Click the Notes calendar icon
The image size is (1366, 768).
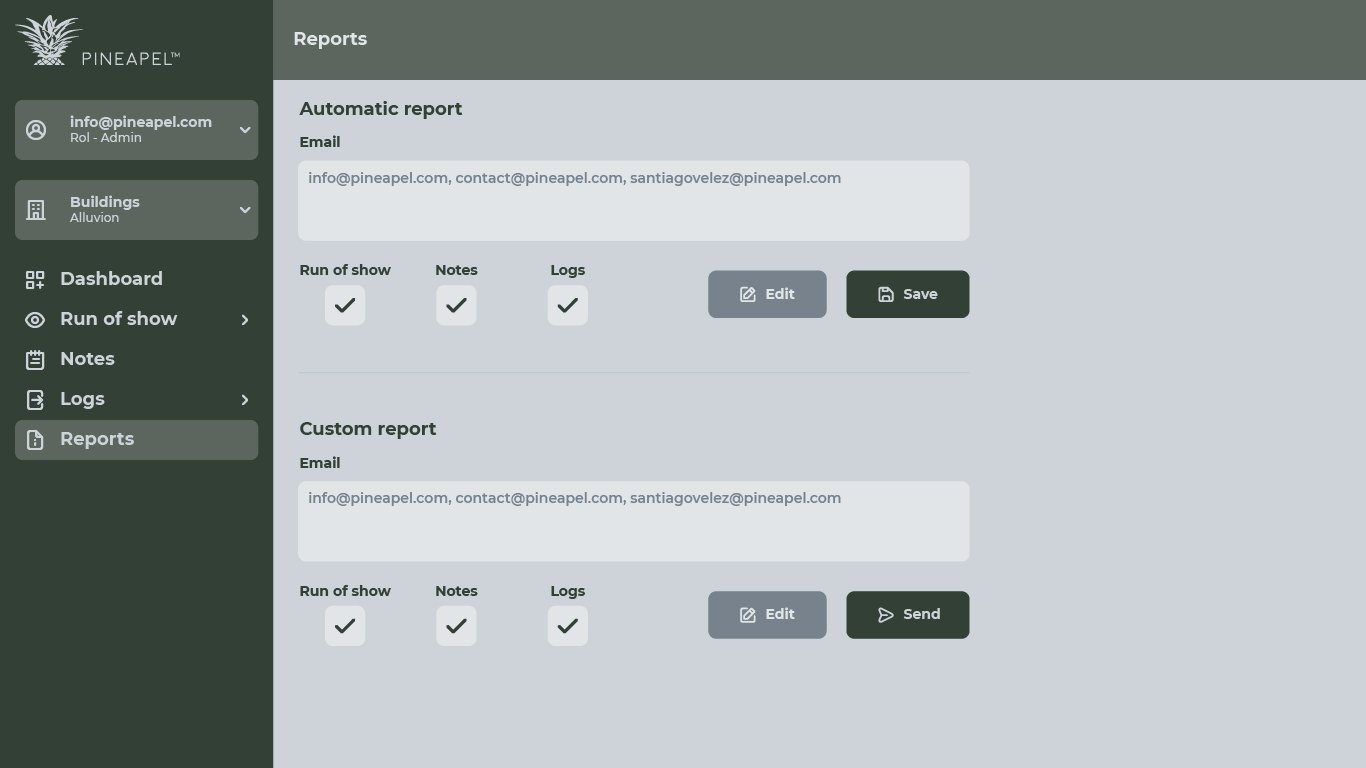tap(35, 360)
